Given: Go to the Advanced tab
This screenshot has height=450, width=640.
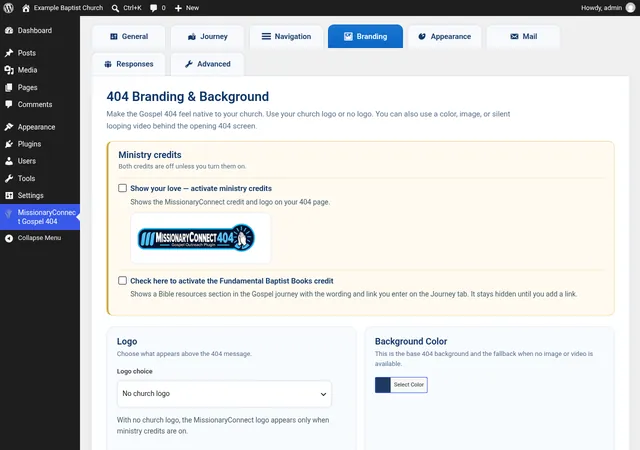Looking at the screenshot, I should point(207,65).
